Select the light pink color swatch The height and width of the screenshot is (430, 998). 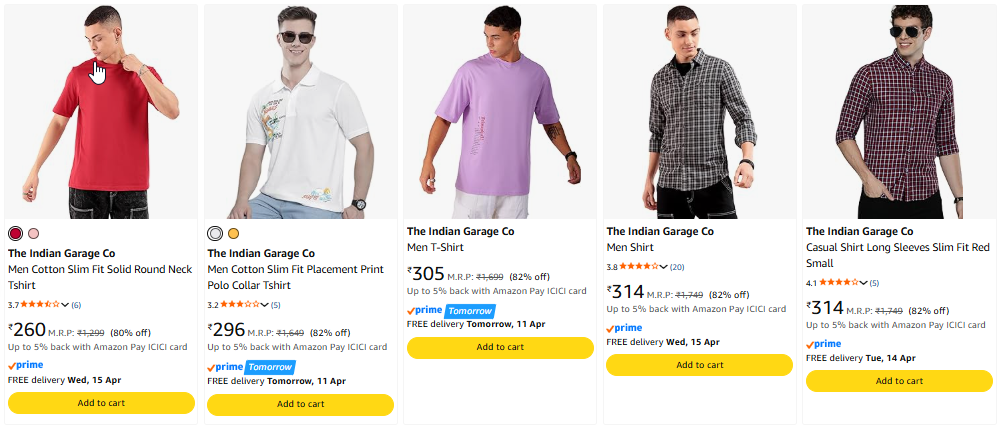point(33,233)
